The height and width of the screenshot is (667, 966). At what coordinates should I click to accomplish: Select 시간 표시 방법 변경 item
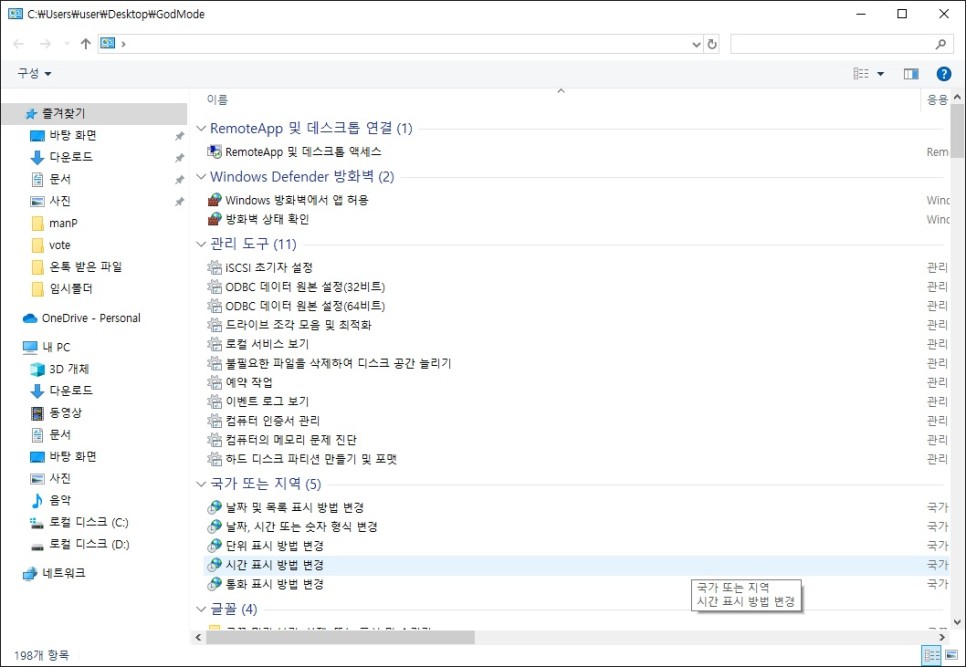click(x=275, y=565)
